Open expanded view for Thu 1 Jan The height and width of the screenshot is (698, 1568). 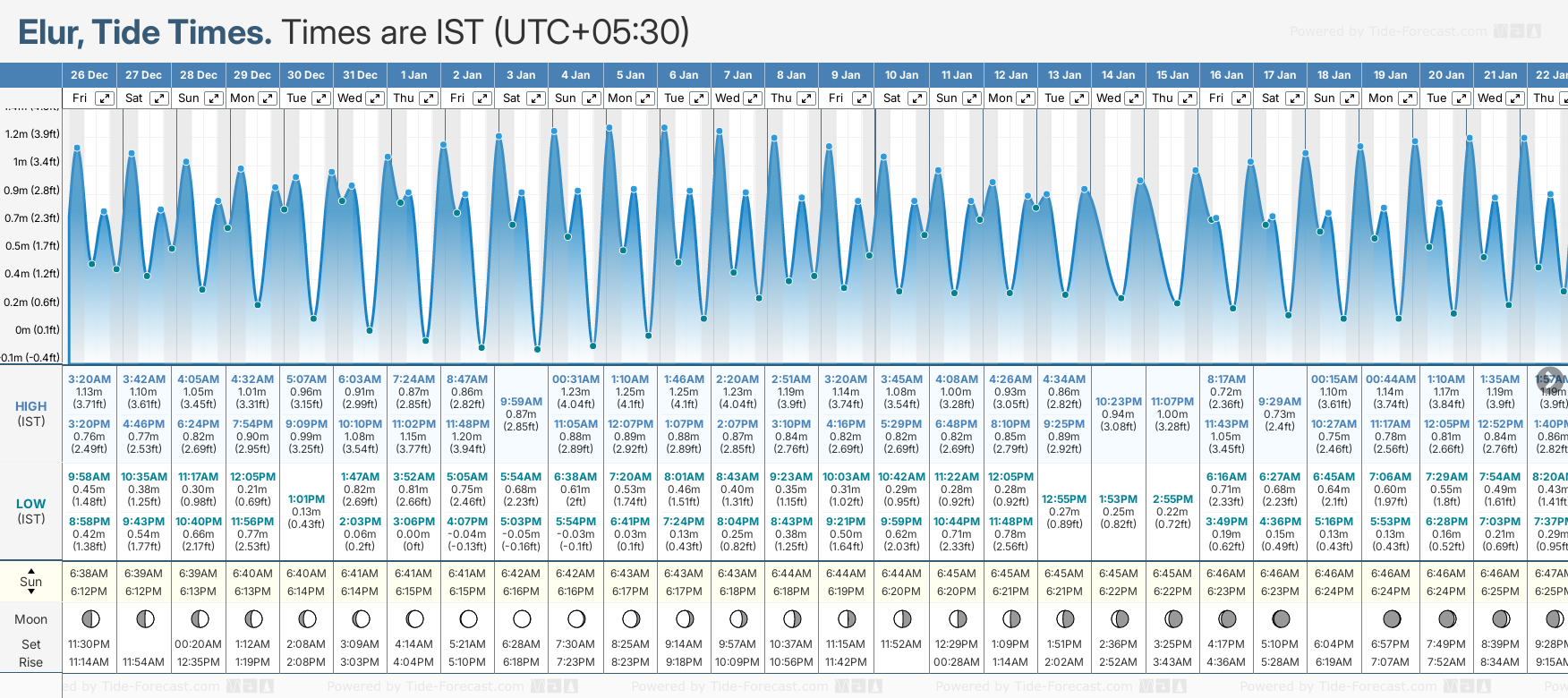429,98
